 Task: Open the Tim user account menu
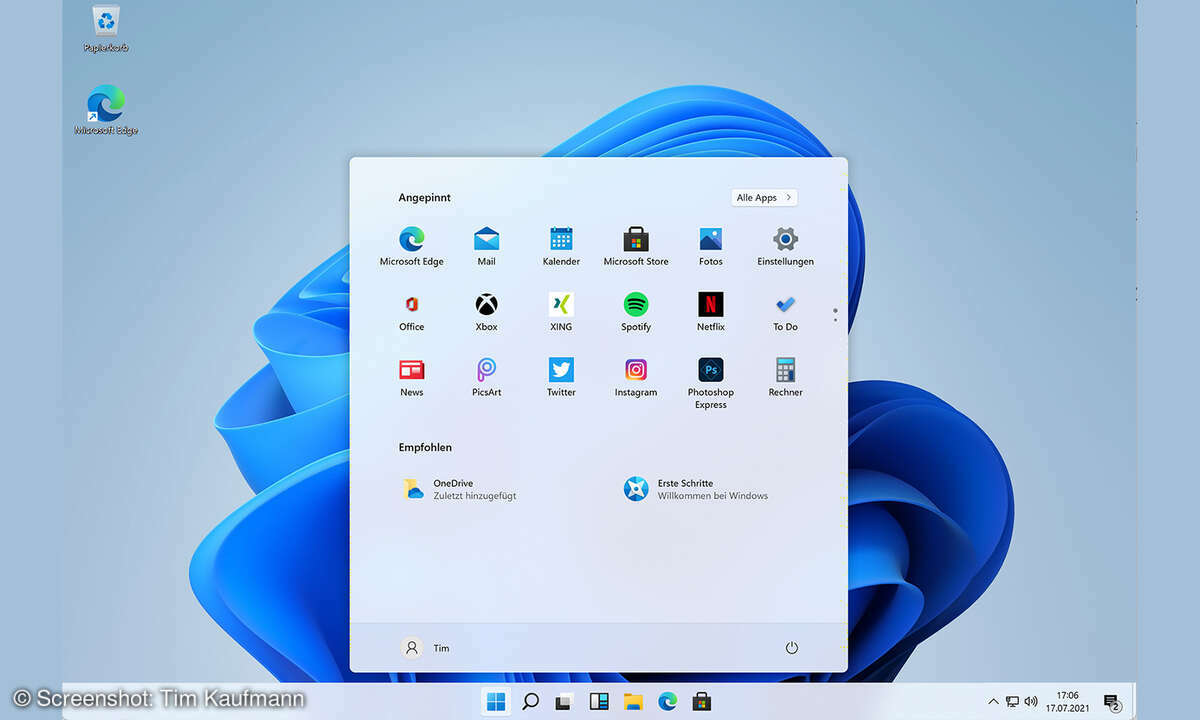pos(426,648)
